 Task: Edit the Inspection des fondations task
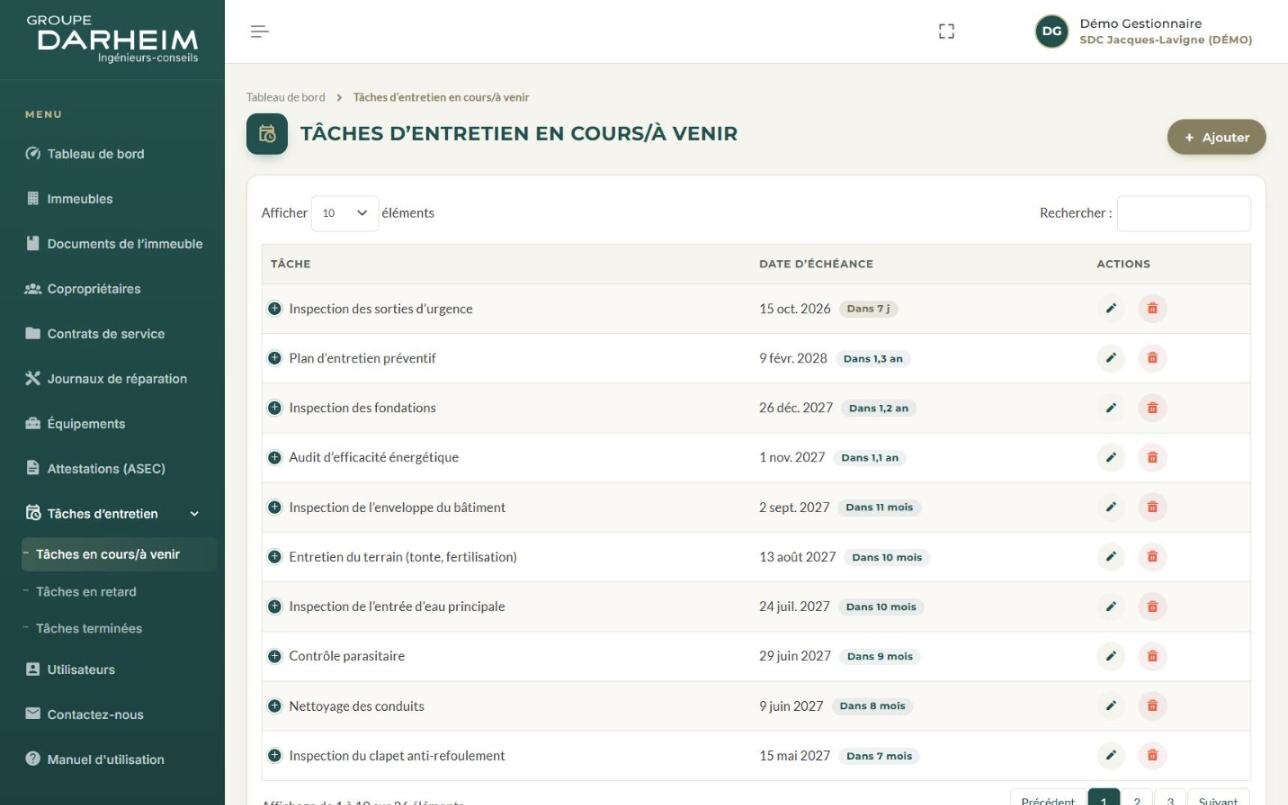click(1111, 408)
